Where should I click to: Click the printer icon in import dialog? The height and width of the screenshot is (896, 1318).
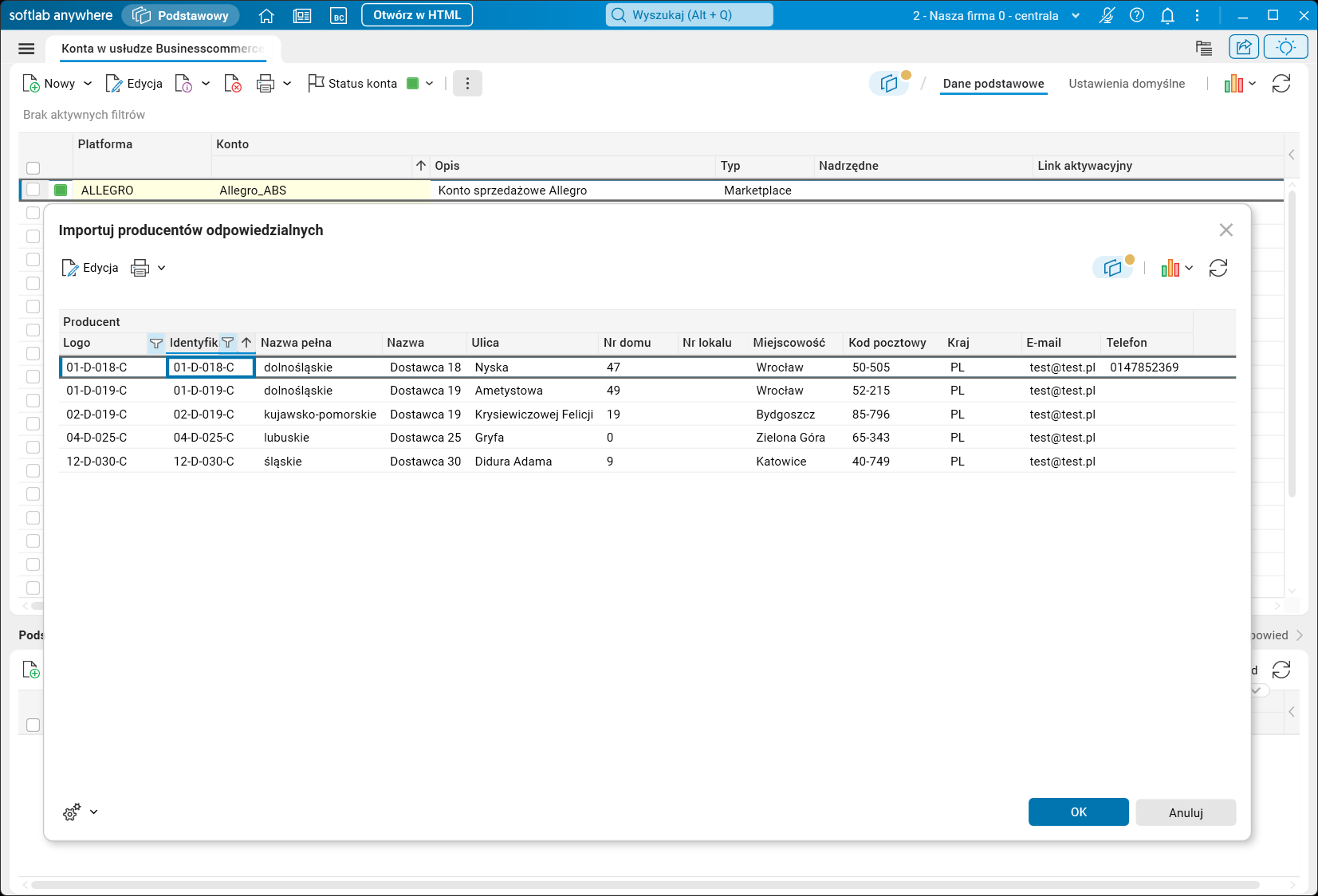(140, 269)
